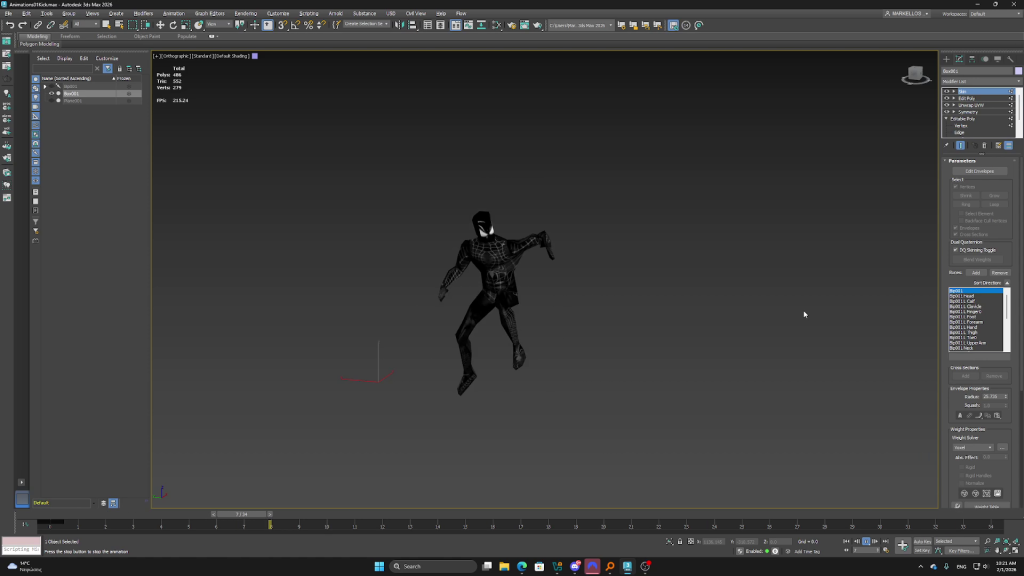The width and height of the screenshot is (1024, 576).
Task: Click the Zoom magnifier viewport navigation icon
Action: tap(987, 541)
